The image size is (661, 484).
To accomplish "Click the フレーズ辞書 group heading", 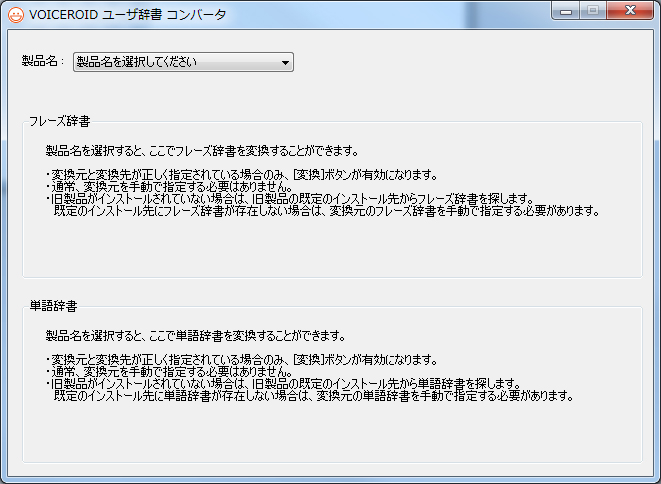I will (59, 121).
